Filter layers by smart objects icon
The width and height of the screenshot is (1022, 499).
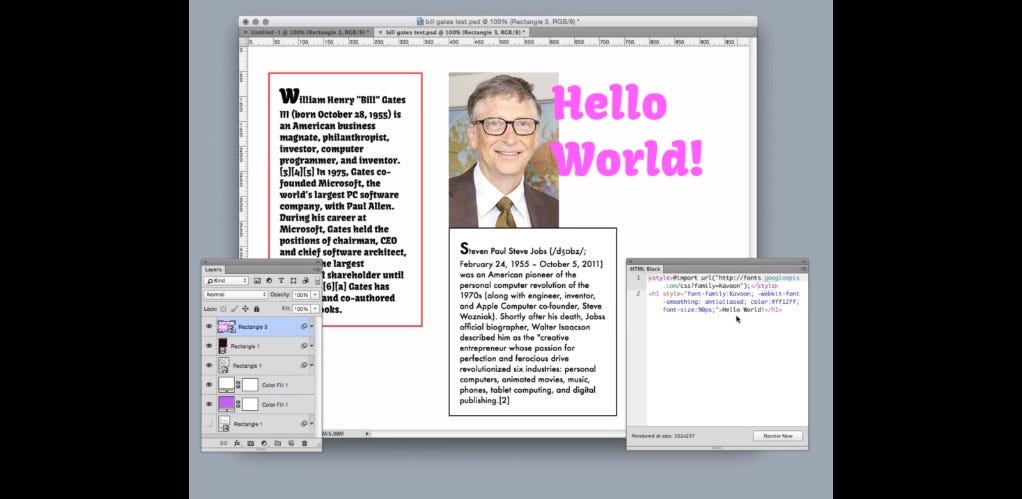pos(306,281)
